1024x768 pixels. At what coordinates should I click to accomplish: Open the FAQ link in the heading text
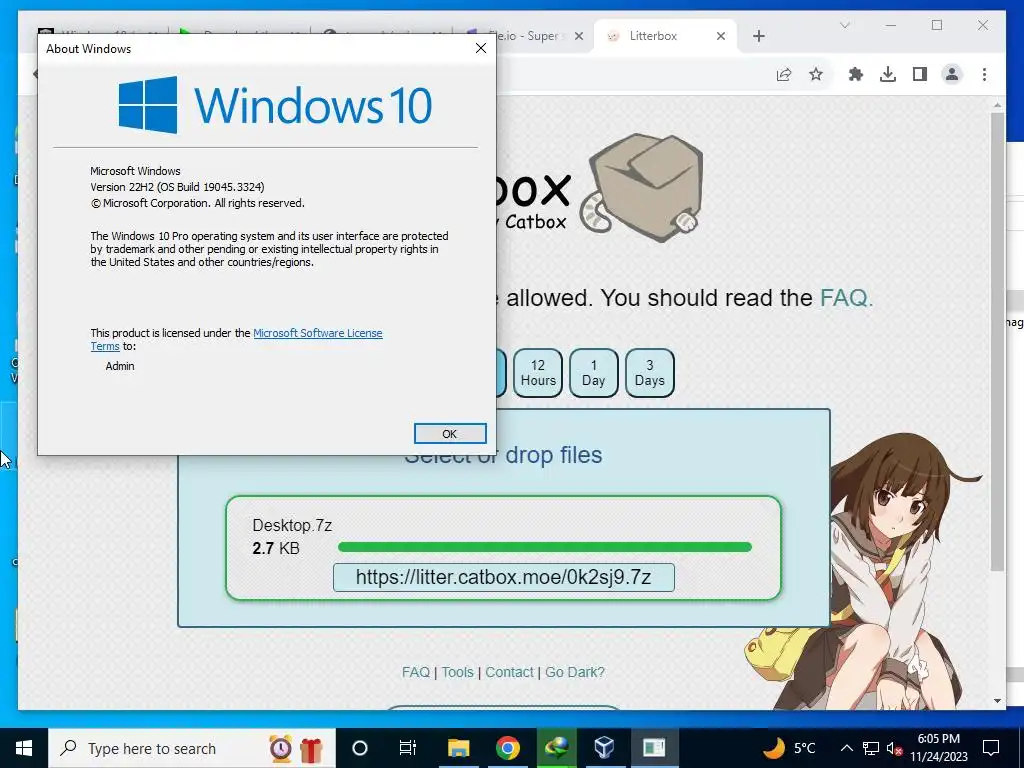[846, 298]
